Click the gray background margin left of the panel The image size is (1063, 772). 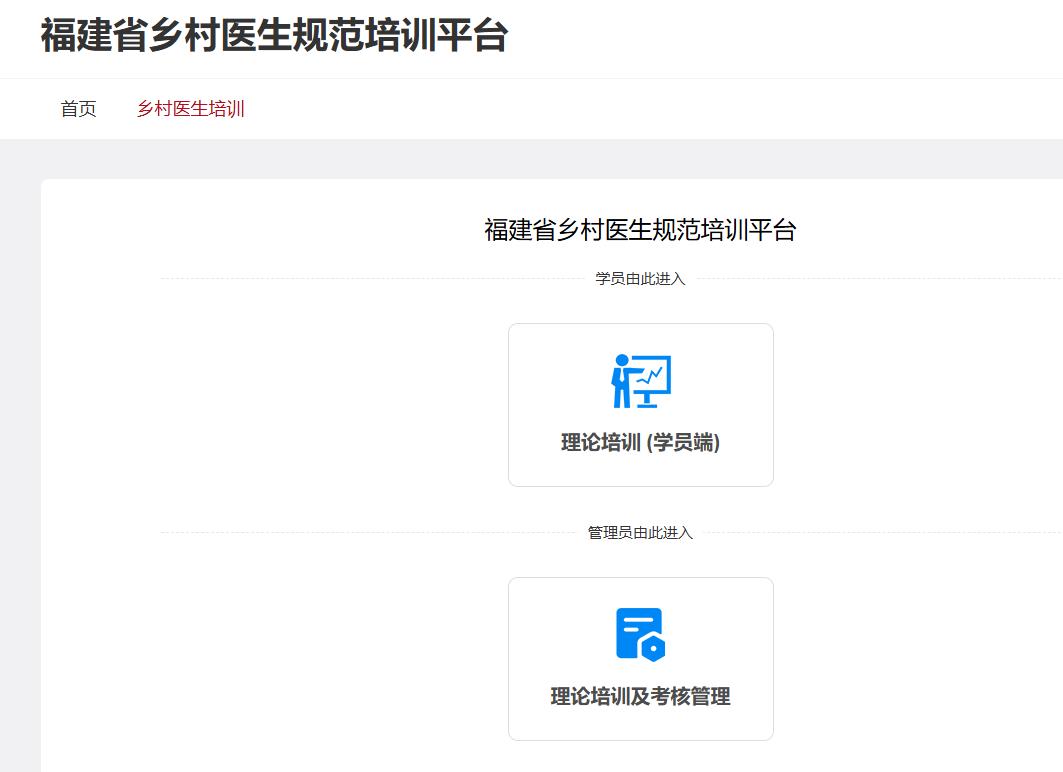coord(20,450)
